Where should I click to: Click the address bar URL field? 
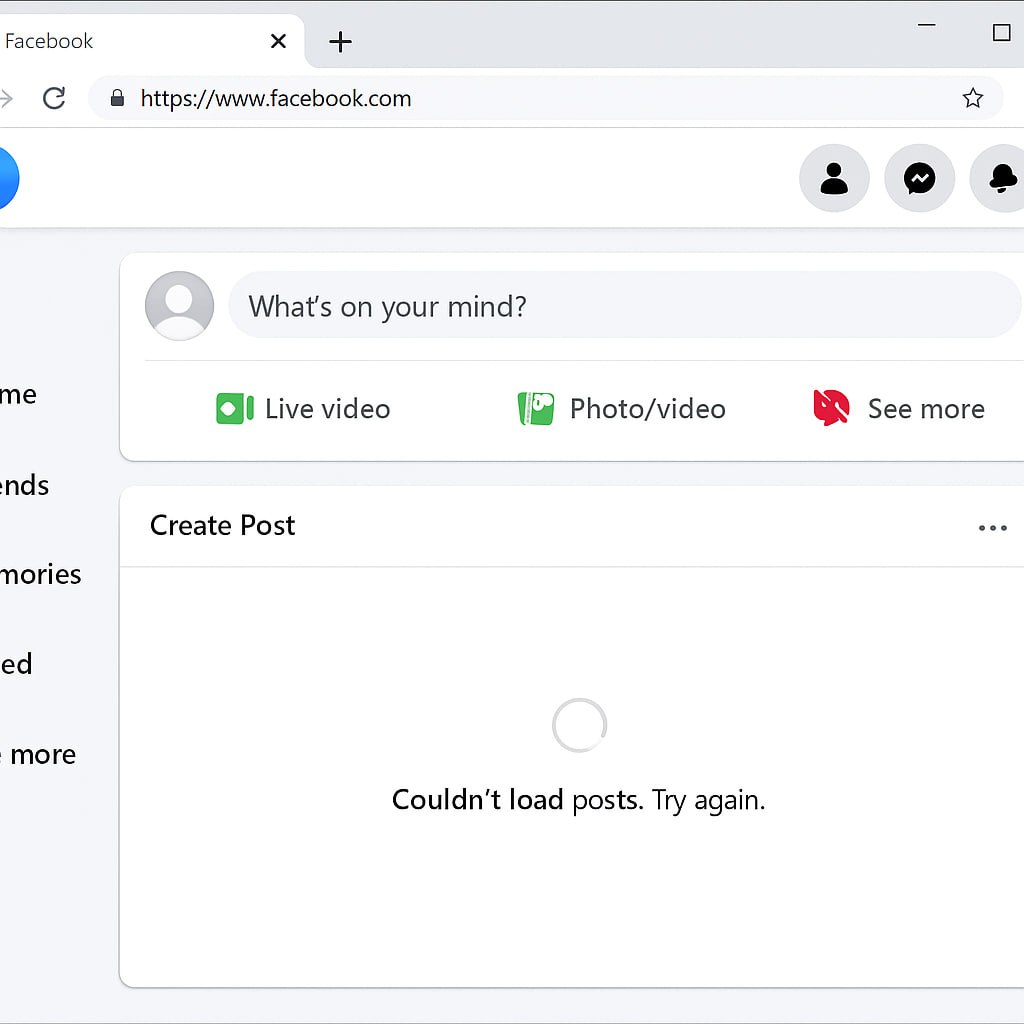545,98
